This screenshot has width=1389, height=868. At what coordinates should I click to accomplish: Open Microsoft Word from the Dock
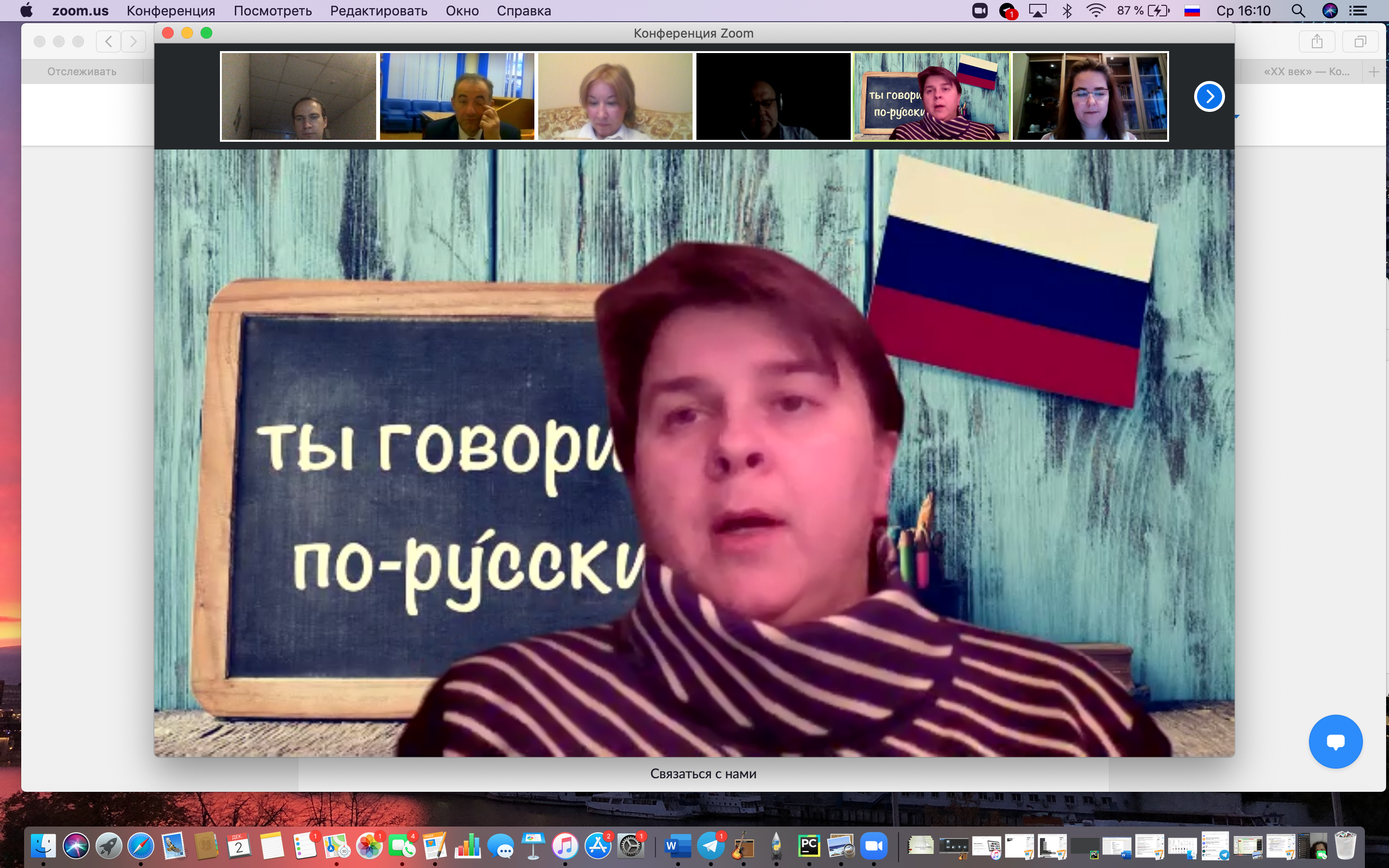677,846
